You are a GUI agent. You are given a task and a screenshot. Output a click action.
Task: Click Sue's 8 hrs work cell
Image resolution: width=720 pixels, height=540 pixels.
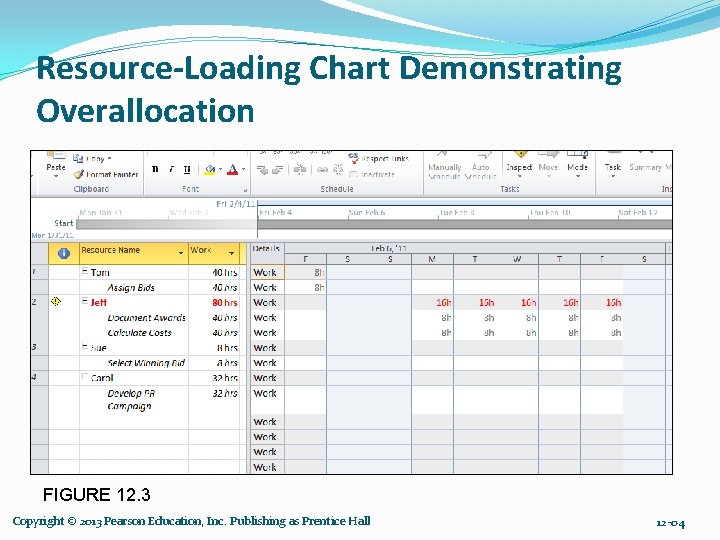coord(214,348)
